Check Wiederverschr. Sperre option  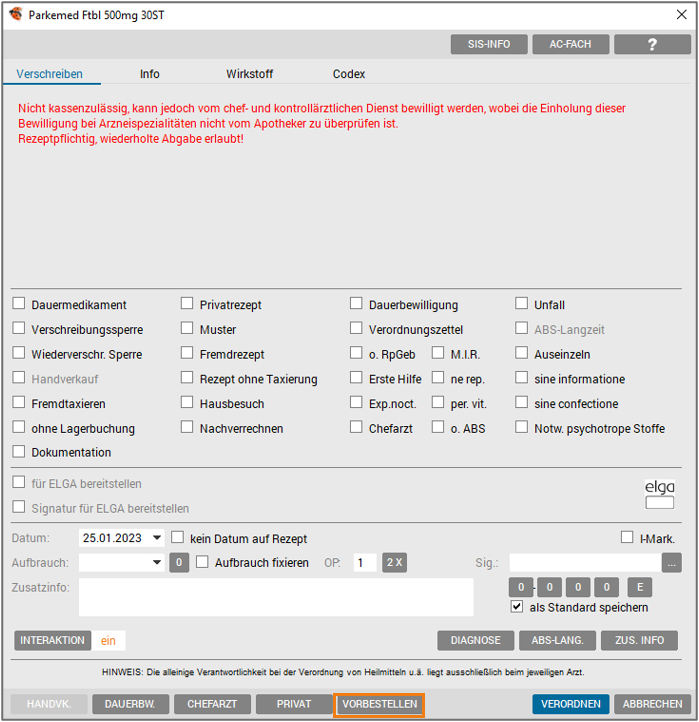[18, 353]
